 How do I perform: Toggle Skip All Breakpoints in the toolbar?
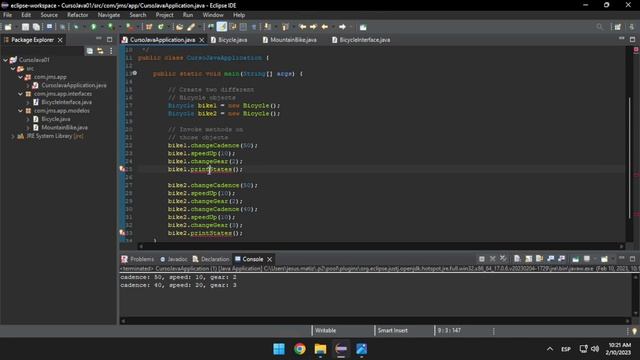tap(62, 27)
